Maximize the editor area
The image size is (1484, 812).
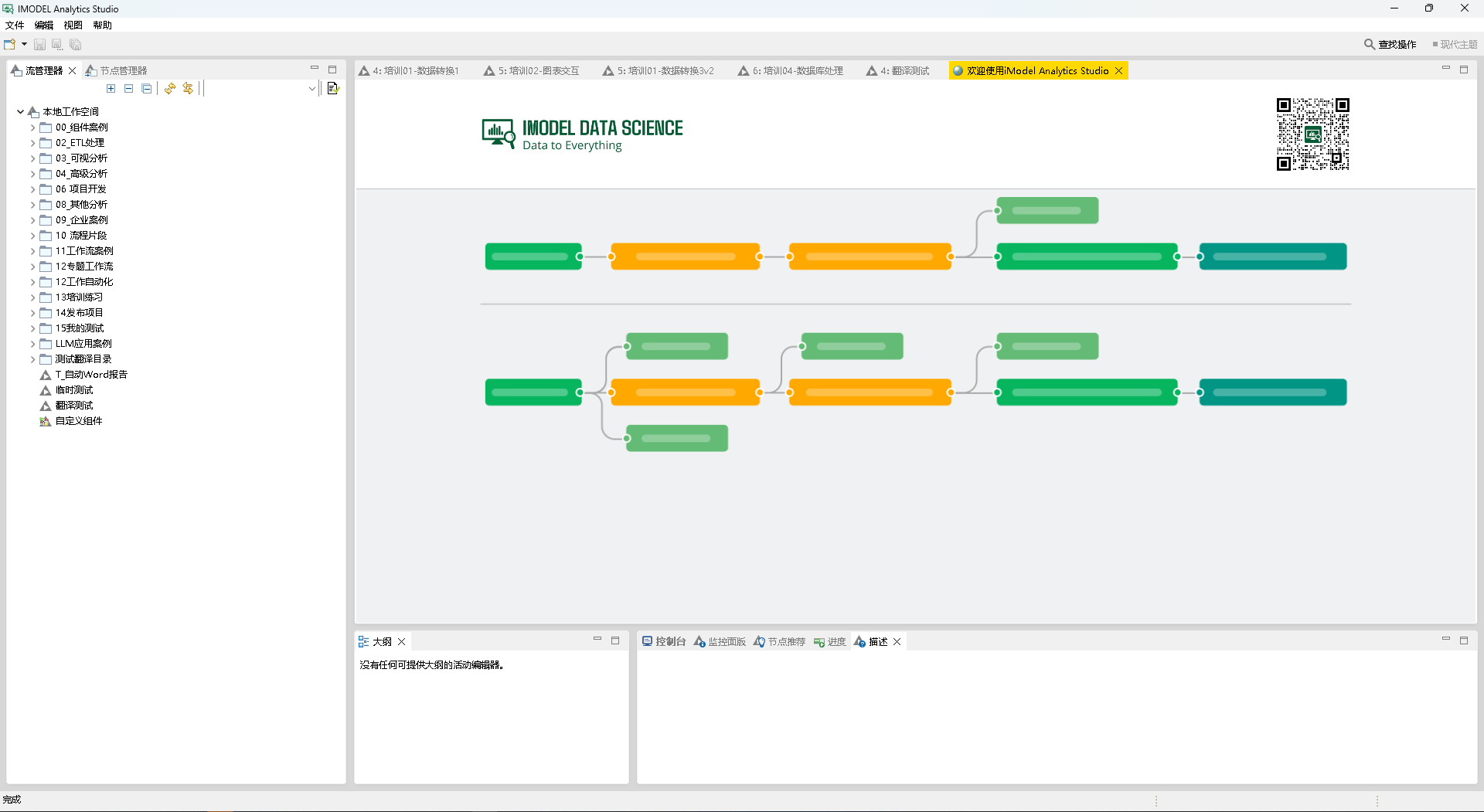tap(1464, 70)
